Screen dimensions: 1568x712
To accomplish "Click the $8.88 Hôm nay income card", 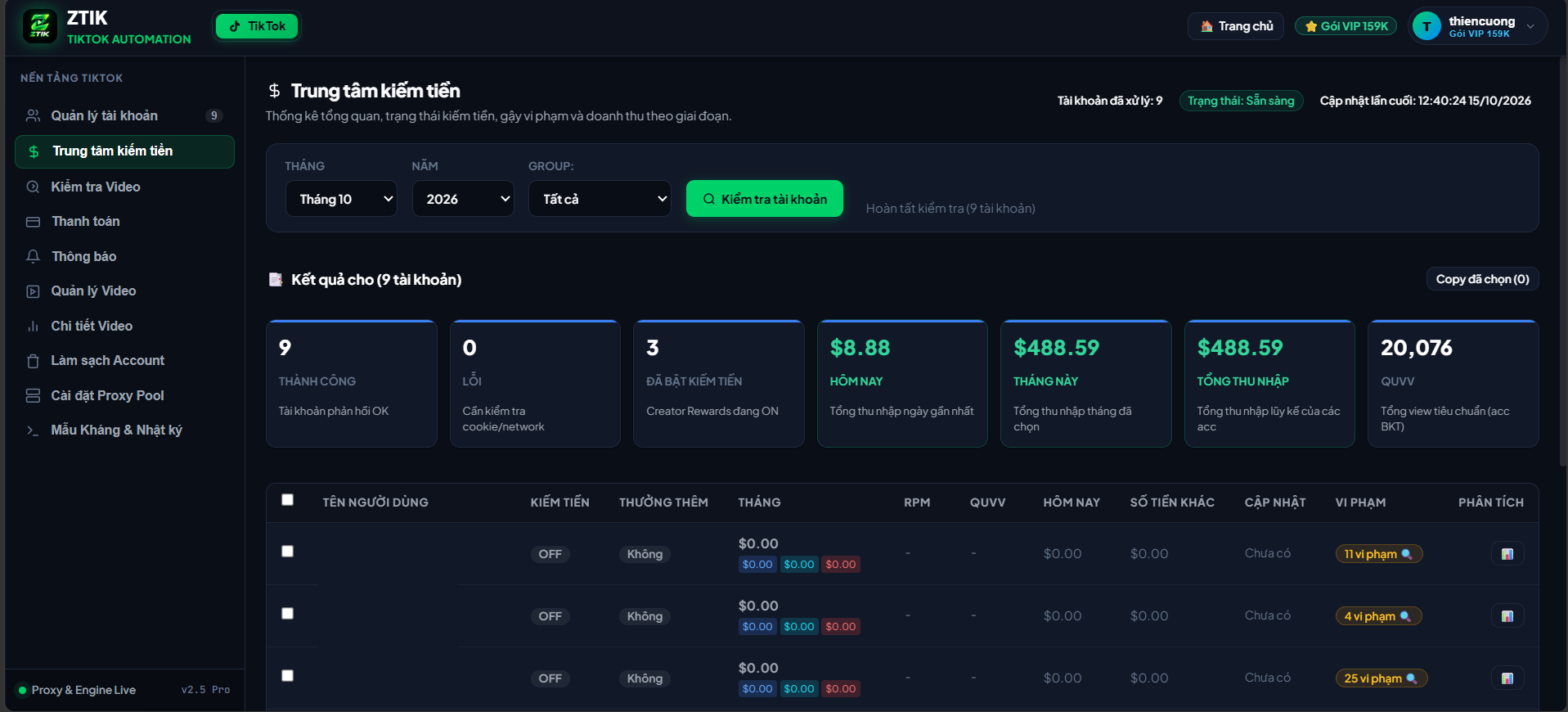I will (902, 384).
